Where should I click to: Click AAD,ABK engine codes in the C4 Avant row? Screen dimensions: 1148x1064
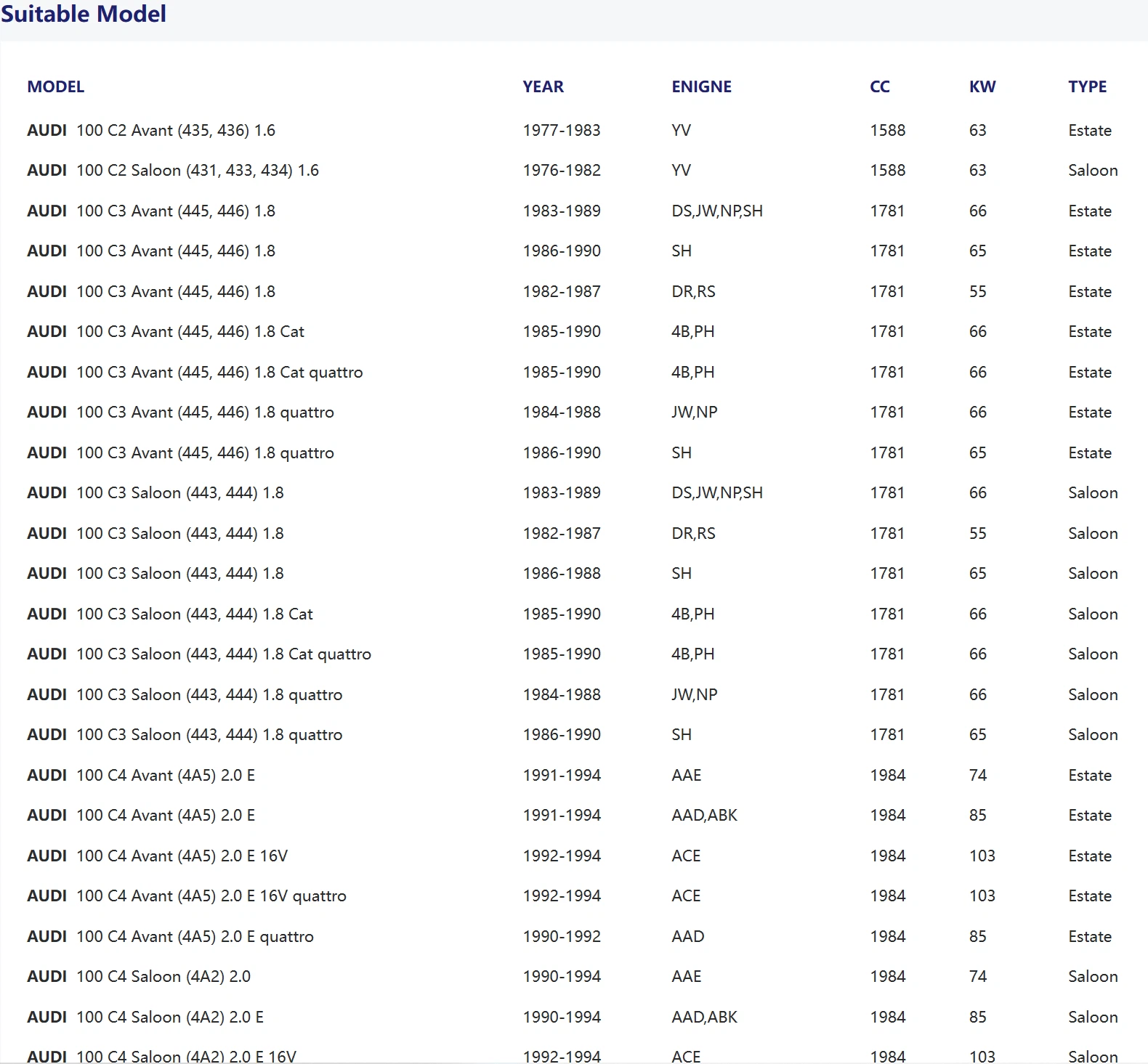coord(705,816)
